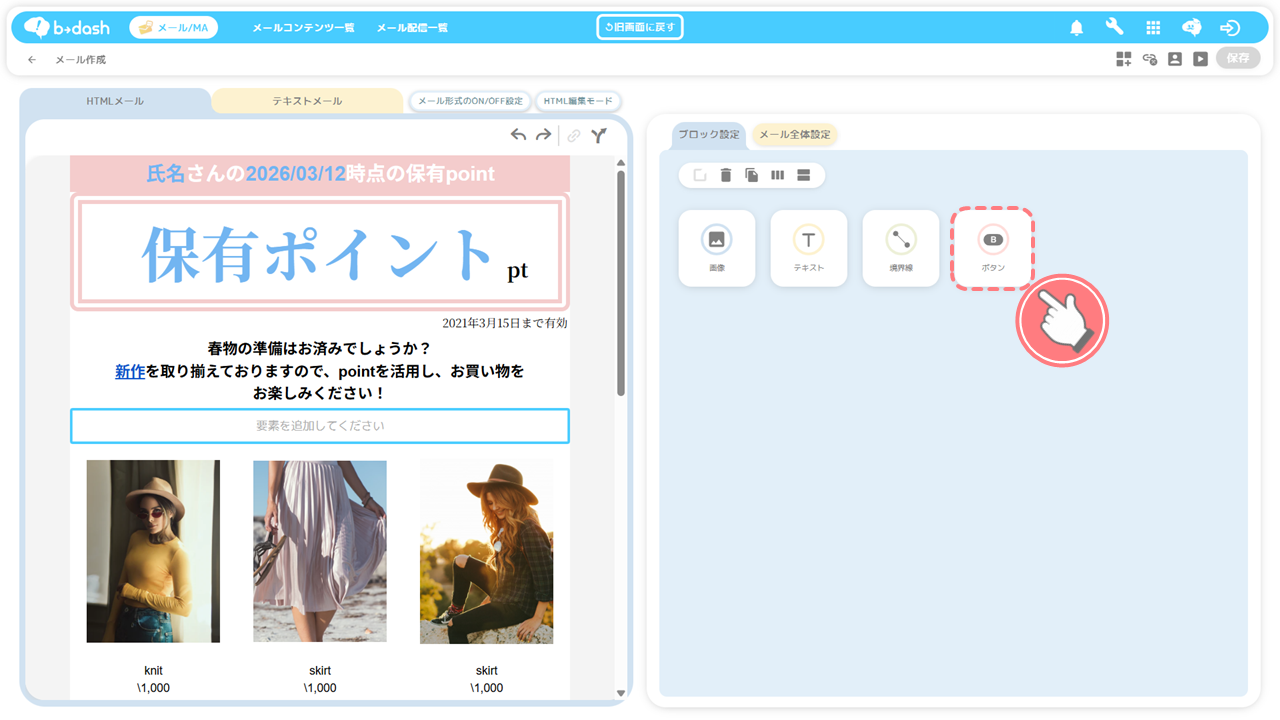Insert a 境界線 (divider) element

coord(900,248)
